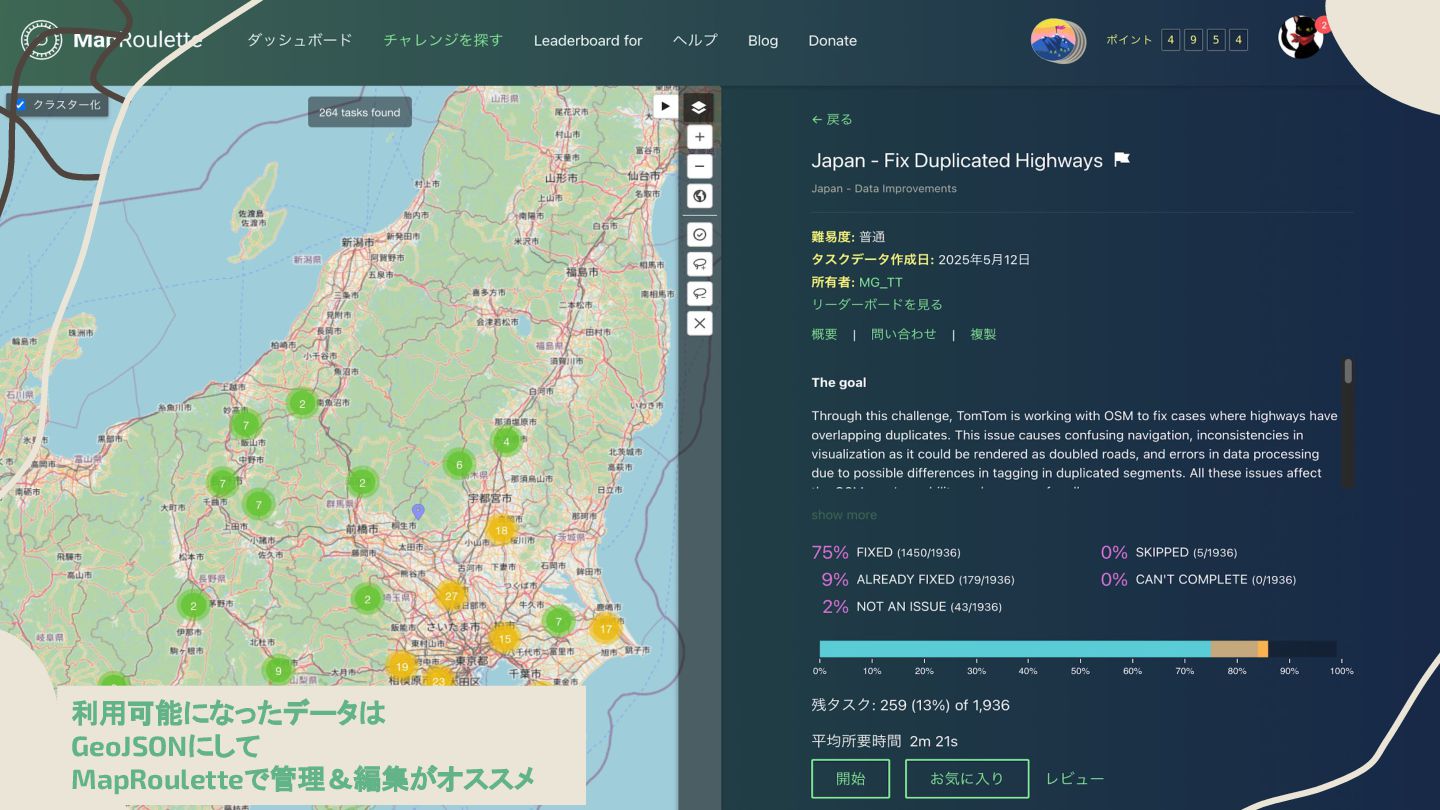Click the ポイント score digits
The image size is (1440, 810).
1204,40
